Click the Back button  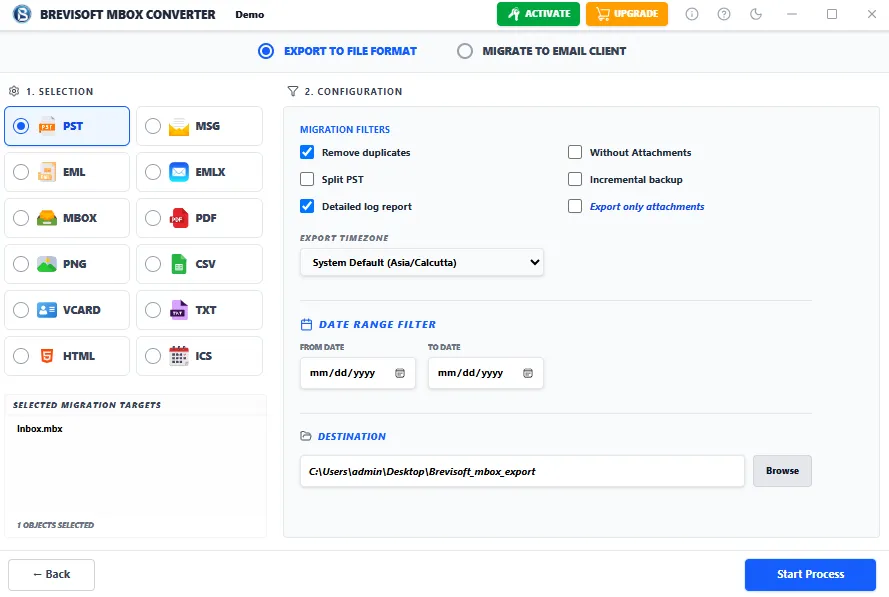(x=52, y=574)
